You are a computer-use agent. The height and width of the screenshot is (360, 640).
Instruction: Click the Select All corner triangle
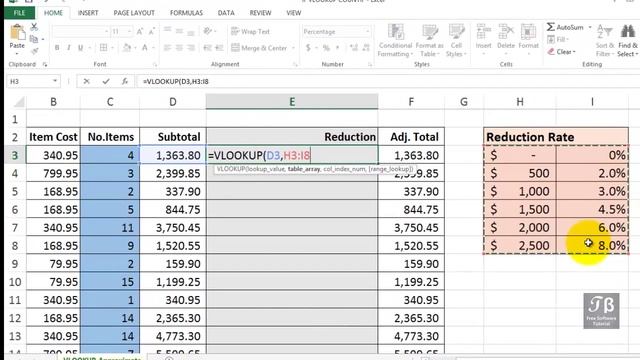click(18, 102)
